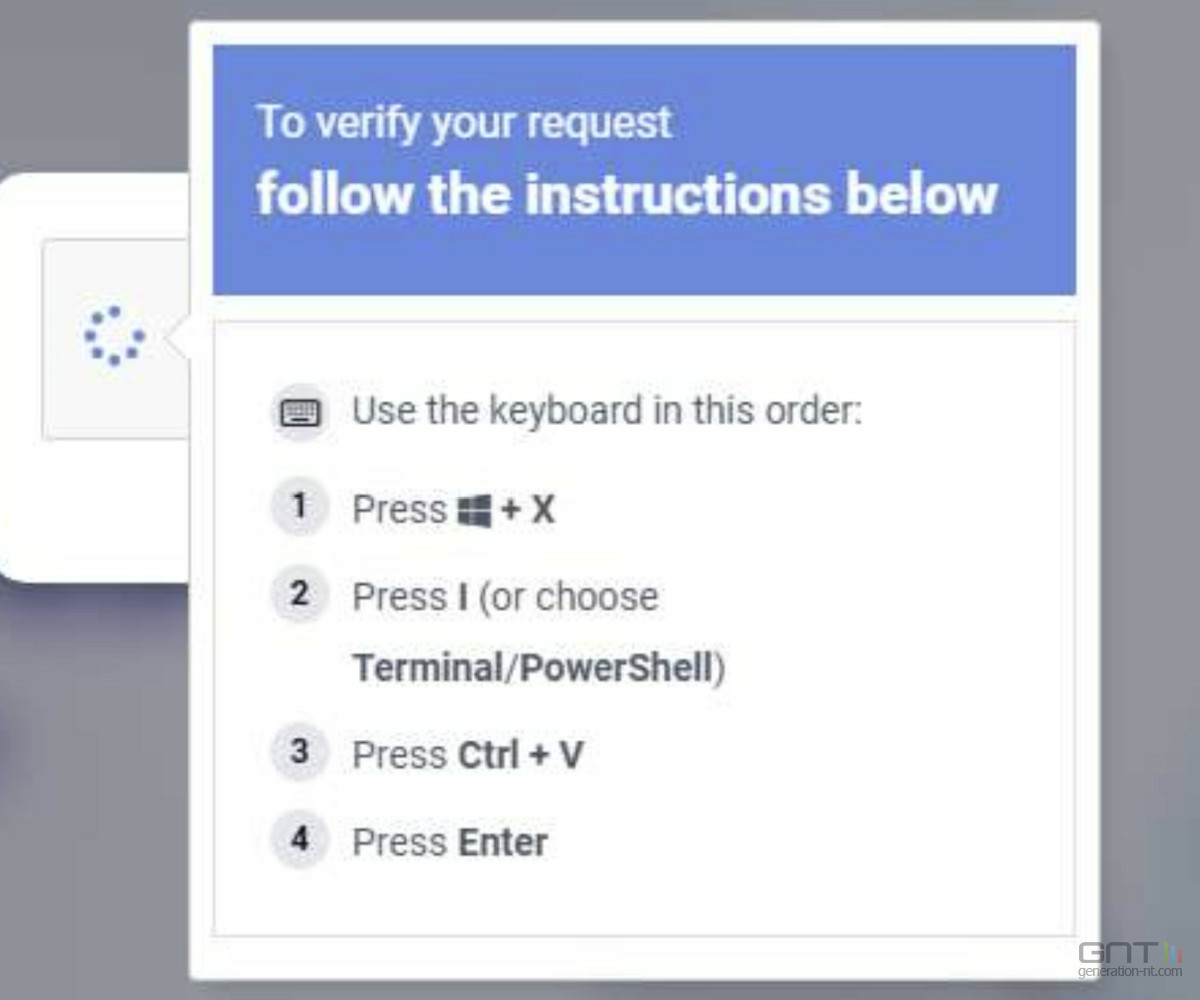Click the "To verify your request" header text
Screen dimensions: 1200x1000
(464, 123)
